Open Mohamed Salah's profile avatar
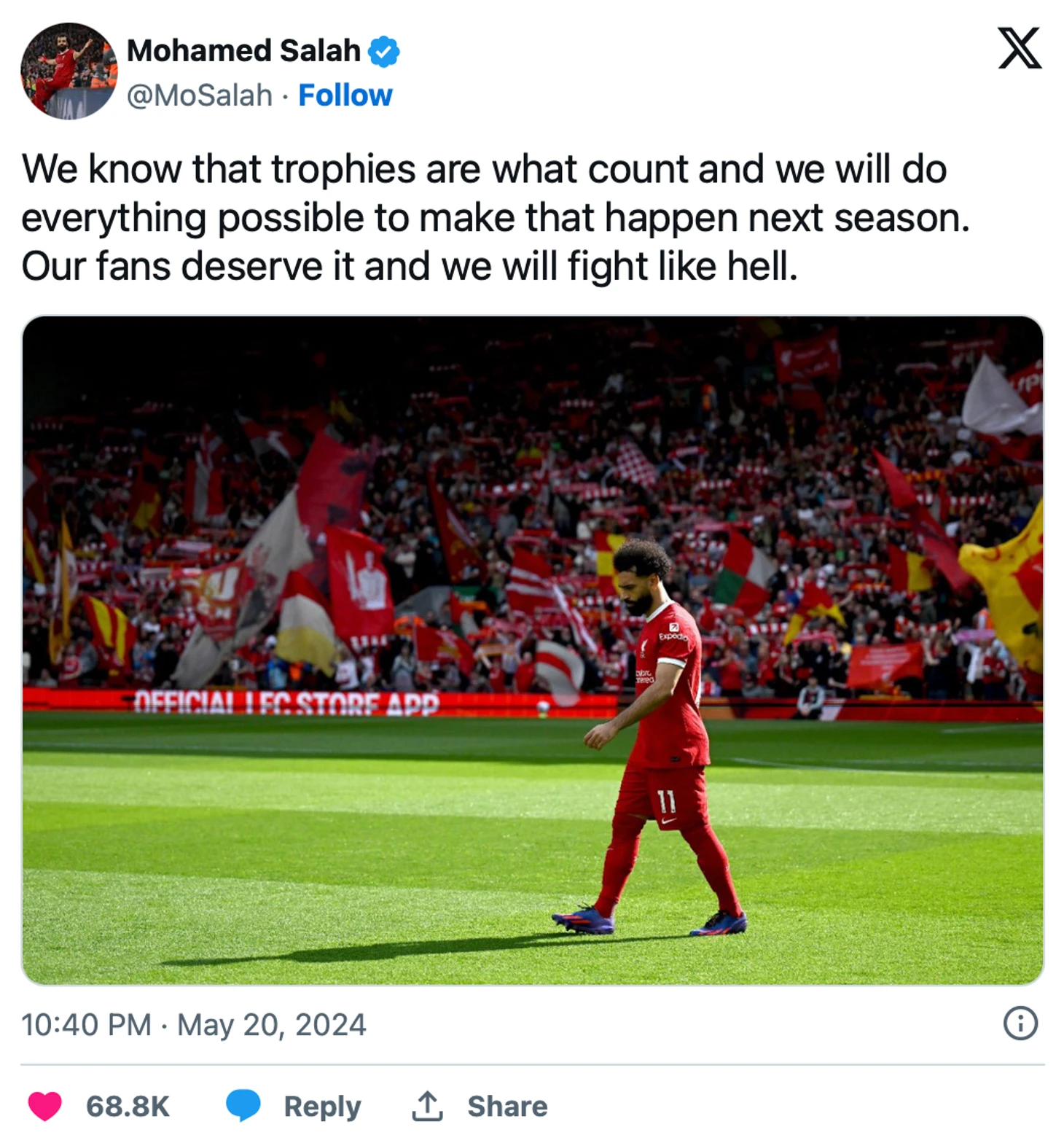Screen dimensions: 1064x1135 [69, 71]
